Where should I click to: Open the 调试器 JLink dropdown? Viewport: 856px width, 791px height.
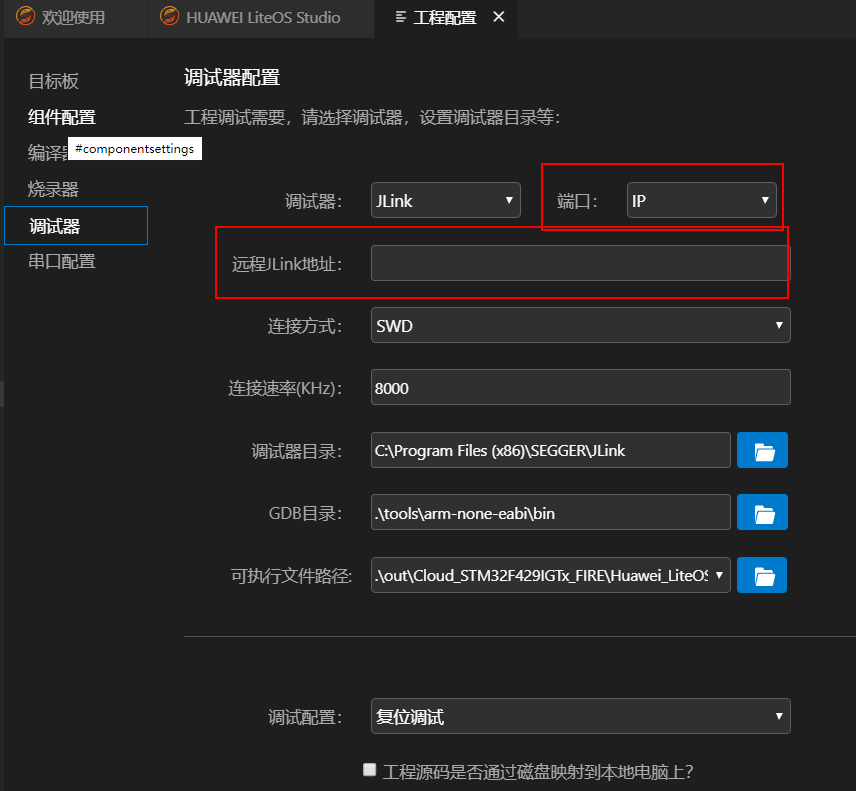pos(445,200)
